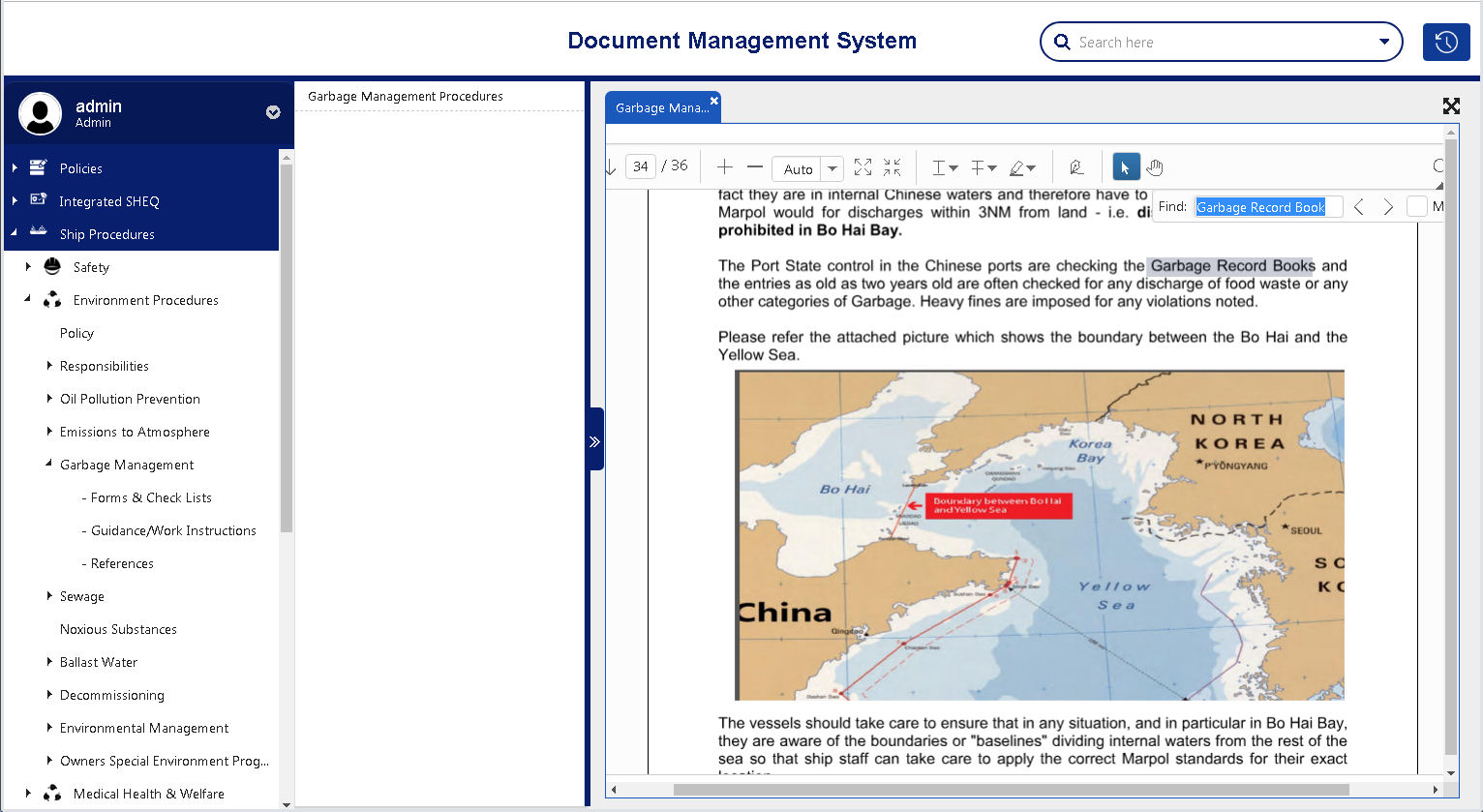The image size is (1483, 812).
Task: Expand the admin profile dropdown chevron
Action: pyautogui.click(x=273, y=112)
